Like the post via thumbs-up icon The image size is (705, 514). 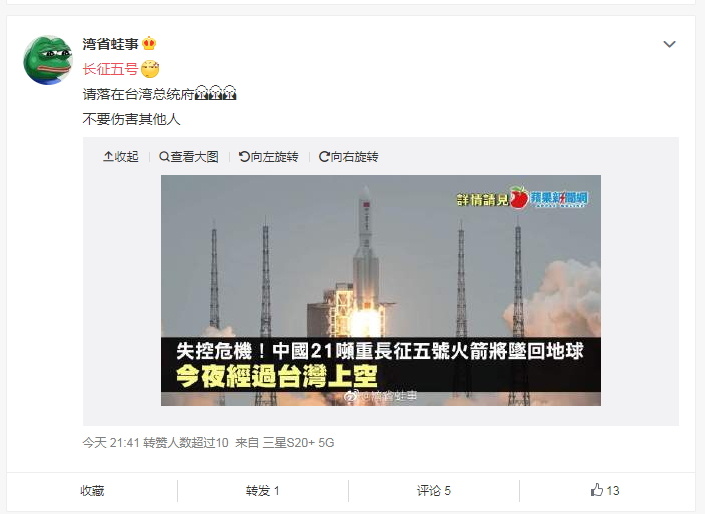click(x=597, y=490)
